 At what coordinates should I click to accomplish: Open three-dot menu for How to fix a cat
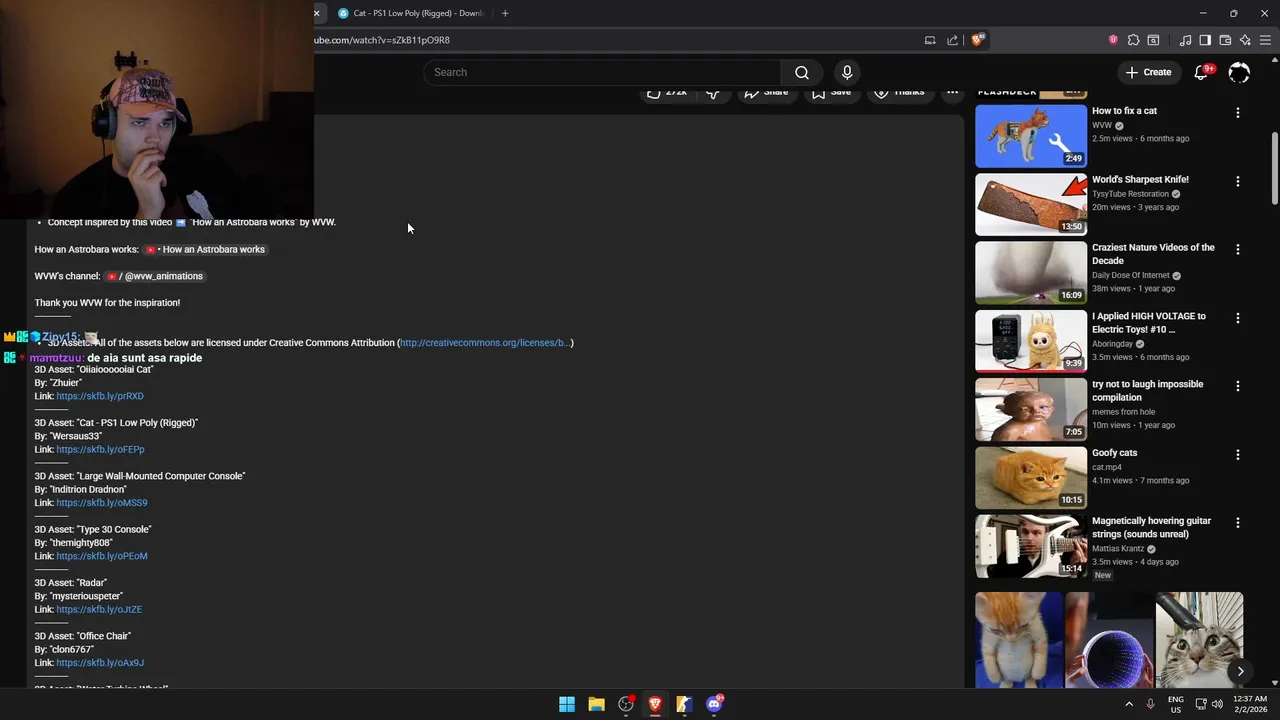point(1238,113)
